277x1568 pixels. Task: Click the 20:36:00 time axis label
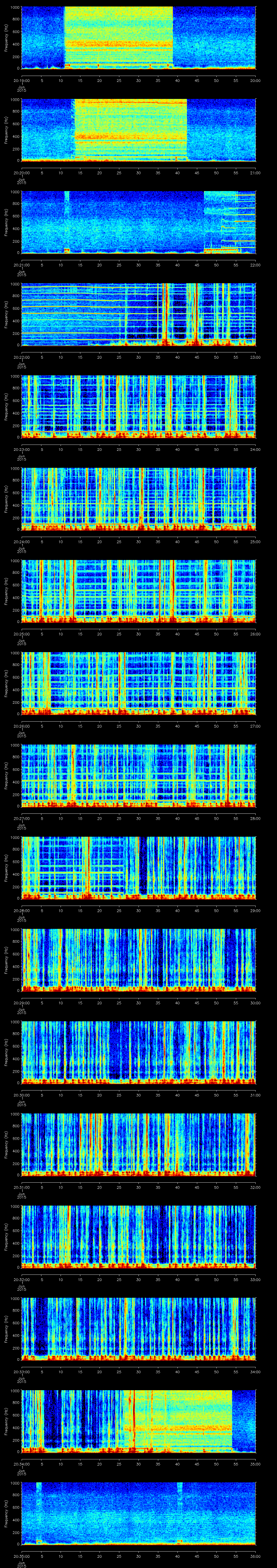[256, 1556]
